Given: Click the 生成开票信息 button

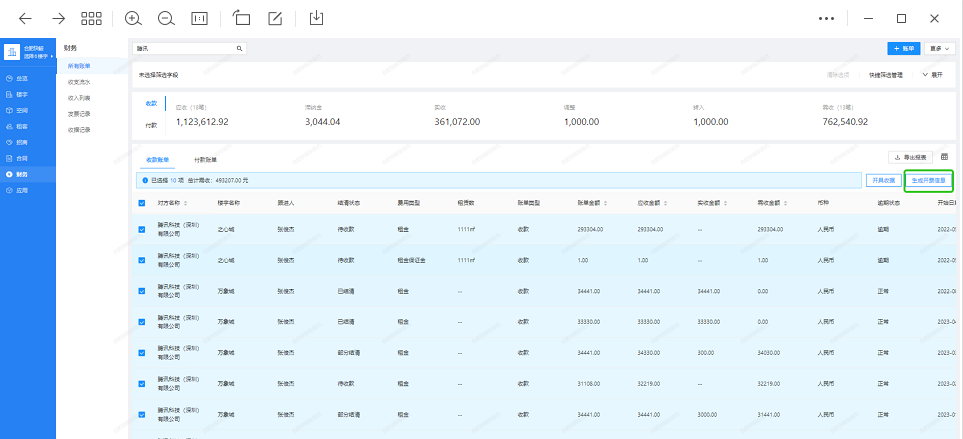Looking at the screenshot, I should (929, 180).
